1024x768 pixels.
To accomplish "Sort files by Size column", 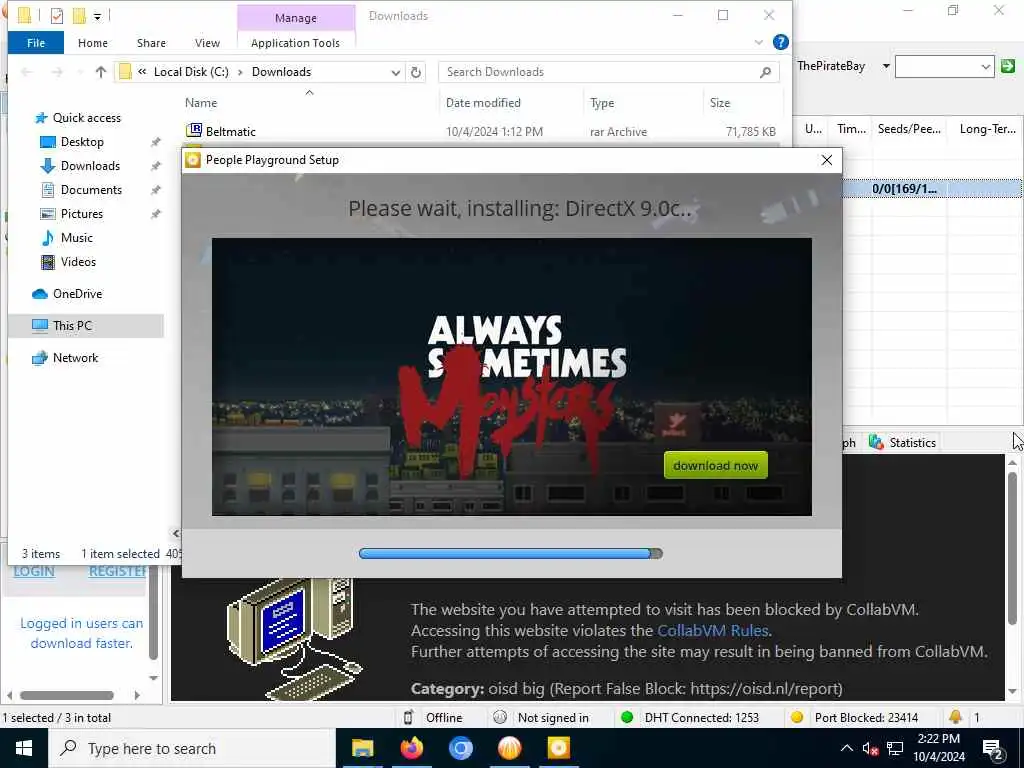I will click(x=720, y=103).
